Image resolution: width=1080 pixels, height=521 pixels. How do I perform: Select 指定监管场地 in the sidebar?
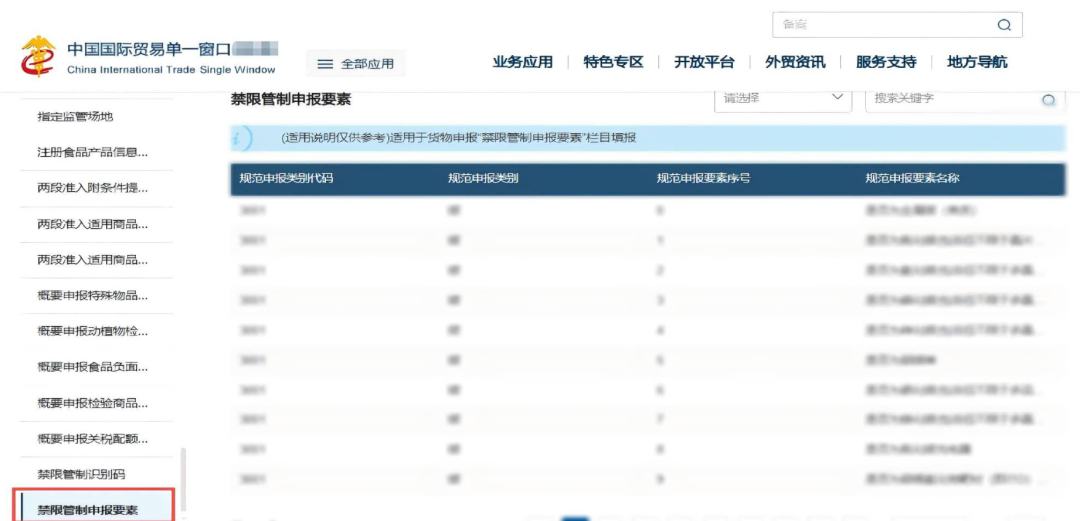point(75,117)
